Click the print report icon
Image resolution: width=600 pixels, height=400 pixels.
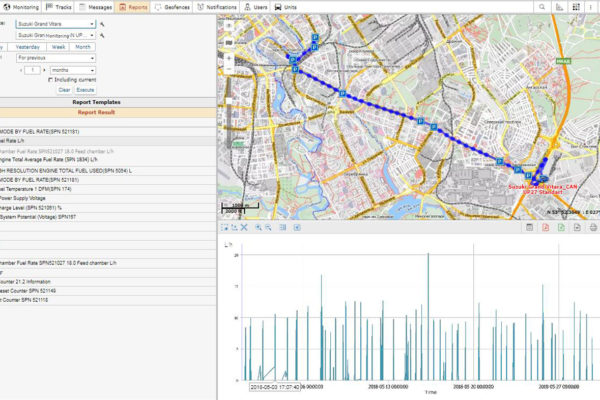(593, 228)
